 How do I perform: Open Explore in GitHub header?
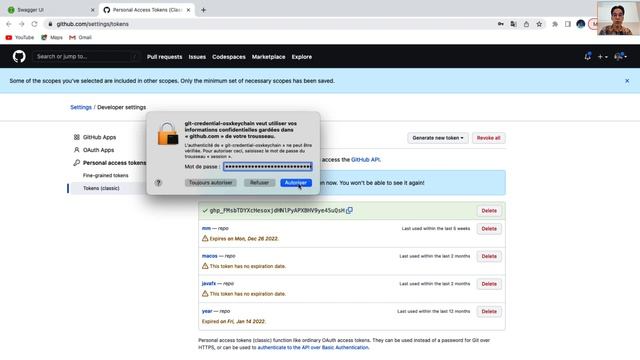(x=302, y=57)
